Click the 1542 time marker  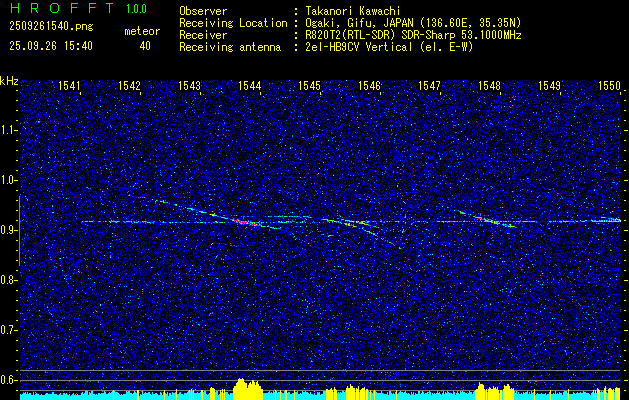[130, 85]
